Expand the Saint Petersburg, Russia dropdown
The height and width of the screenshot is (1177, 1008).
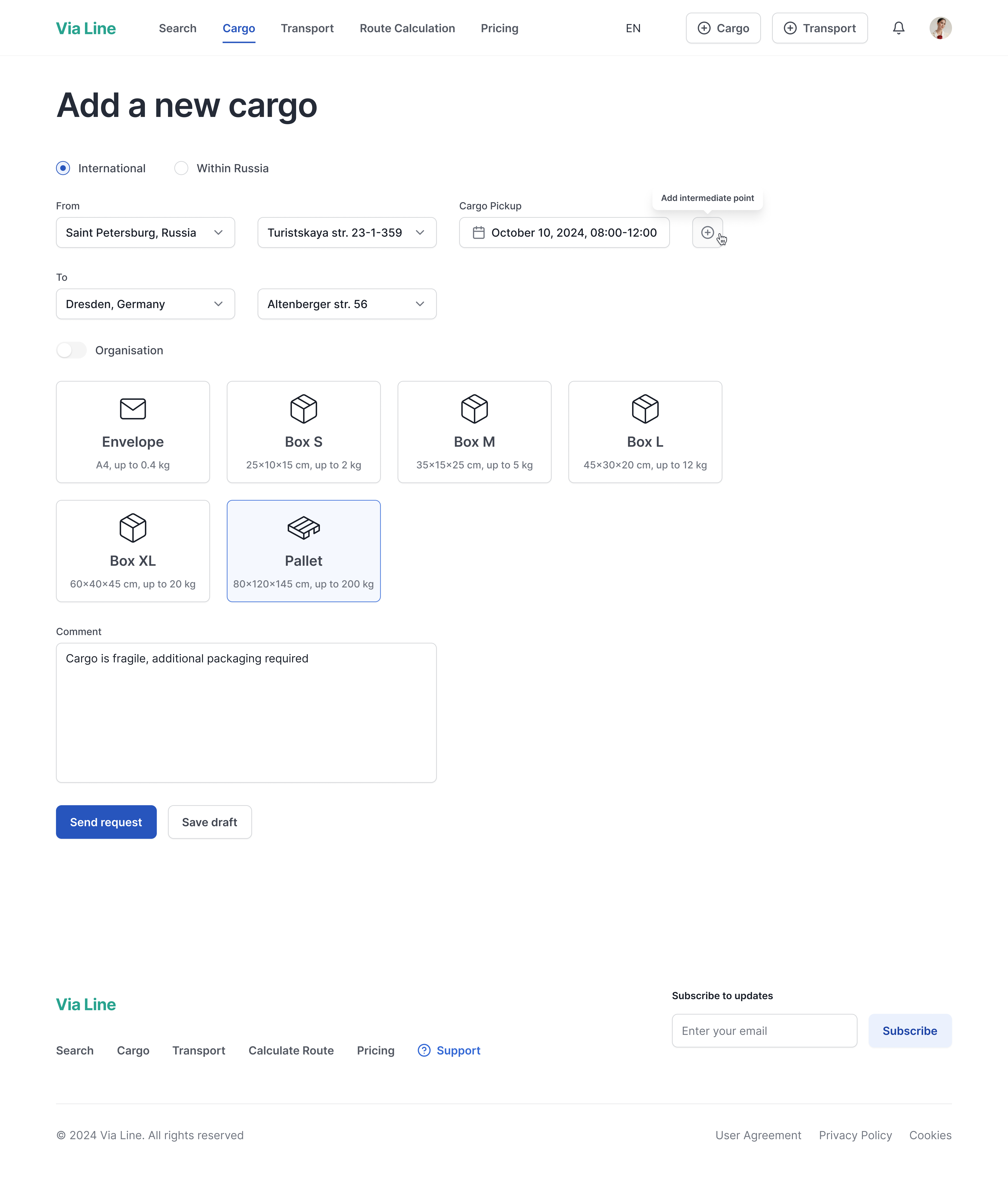click(x=145, y=232)
